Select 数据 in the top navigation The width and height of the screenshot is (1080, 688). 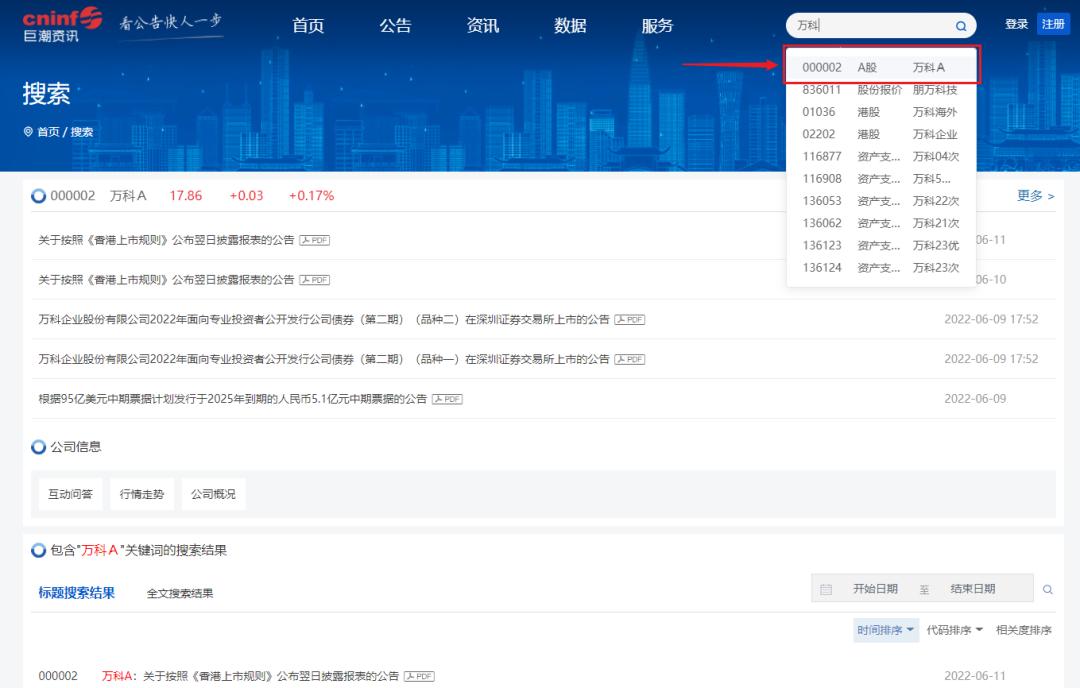tap(570, 26)
